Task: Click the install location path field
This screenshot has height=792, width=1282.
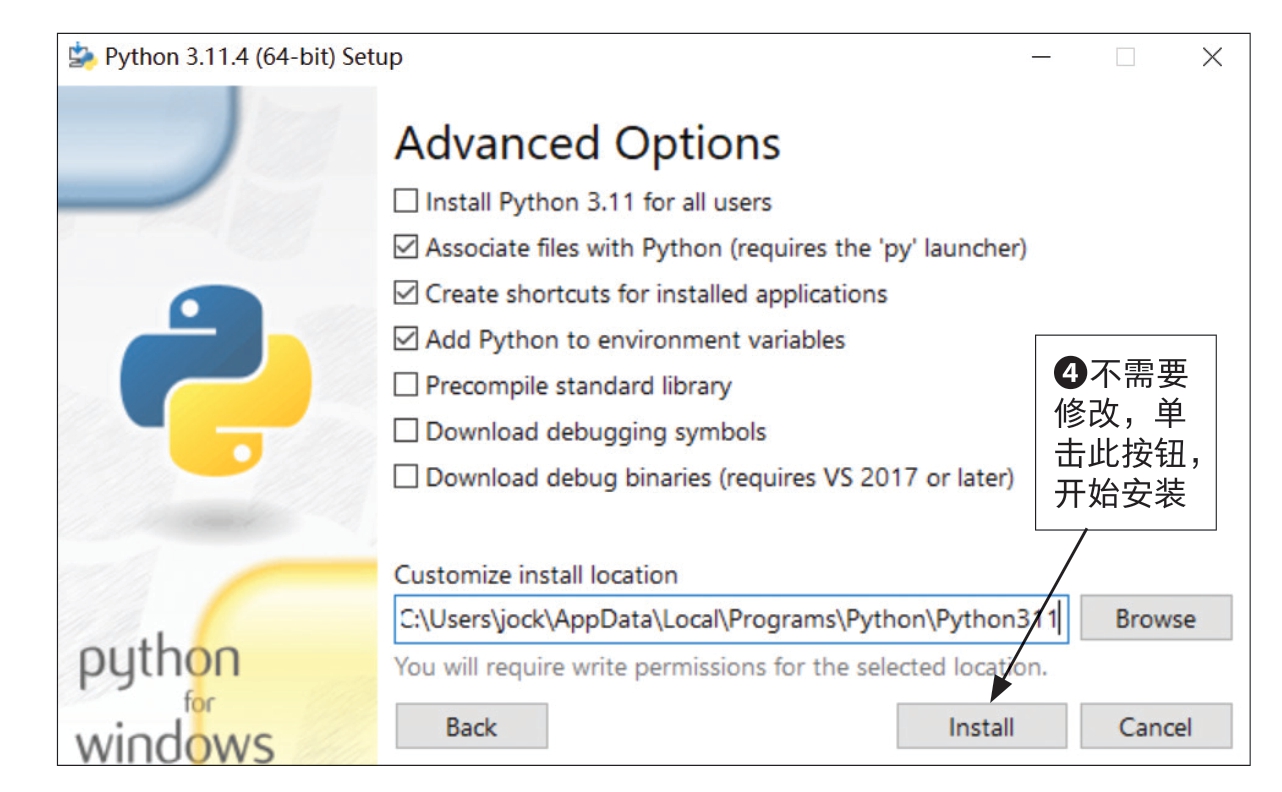Action: (x=730, y=619)
